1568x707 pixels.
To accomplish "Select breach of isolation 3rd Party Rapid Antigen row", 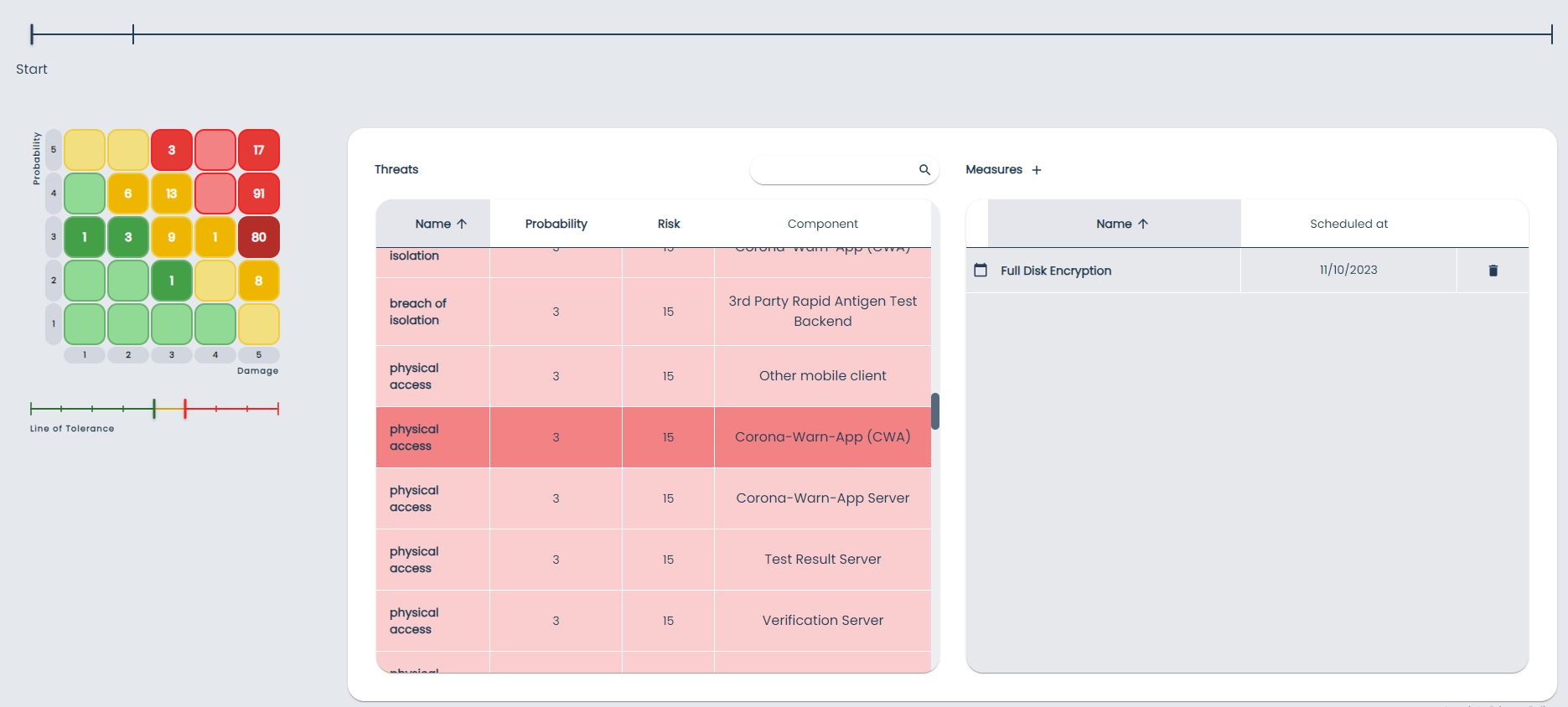I will tap(654, 312).
